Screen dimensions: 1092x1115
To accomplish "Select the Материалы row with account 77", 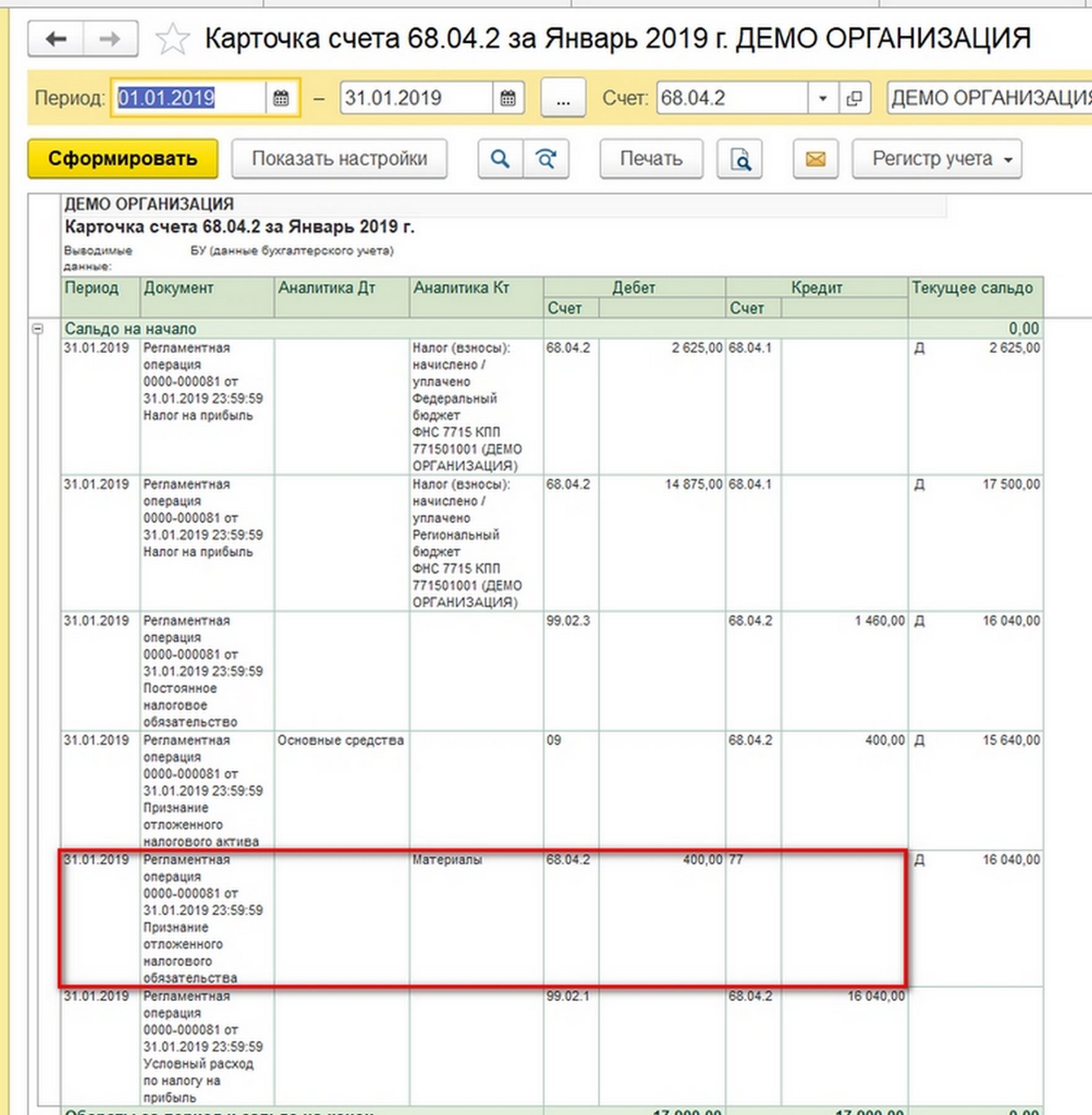I will (x=447, y=860).
